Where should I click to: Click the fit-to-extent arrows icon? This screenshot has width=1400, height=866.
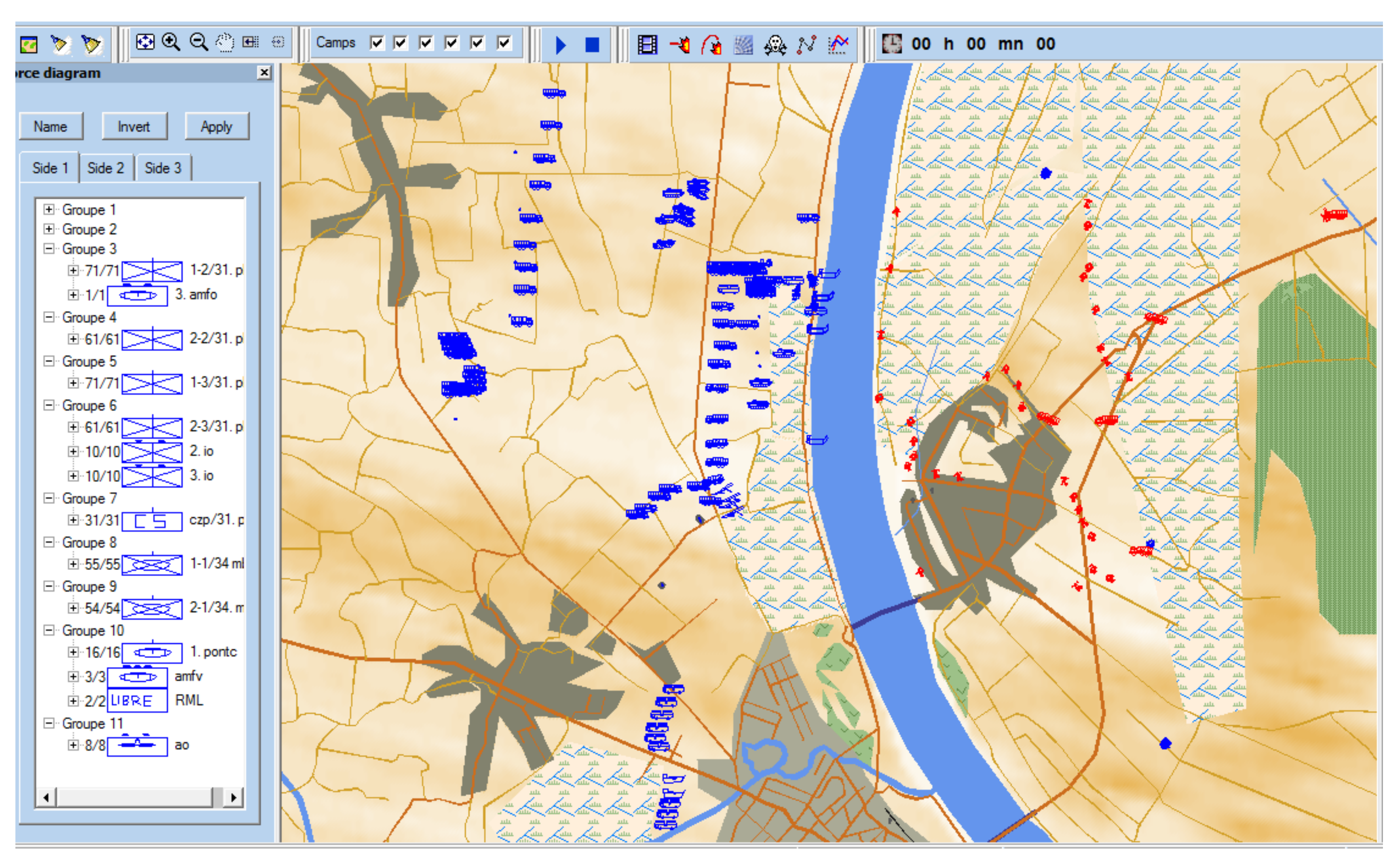145,42
